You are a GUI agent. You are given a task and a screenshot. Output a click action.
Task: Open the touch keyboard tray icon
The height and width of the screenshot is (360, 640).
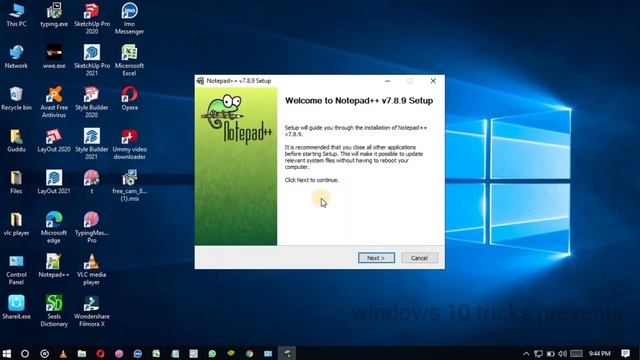(x=576, y=353)
